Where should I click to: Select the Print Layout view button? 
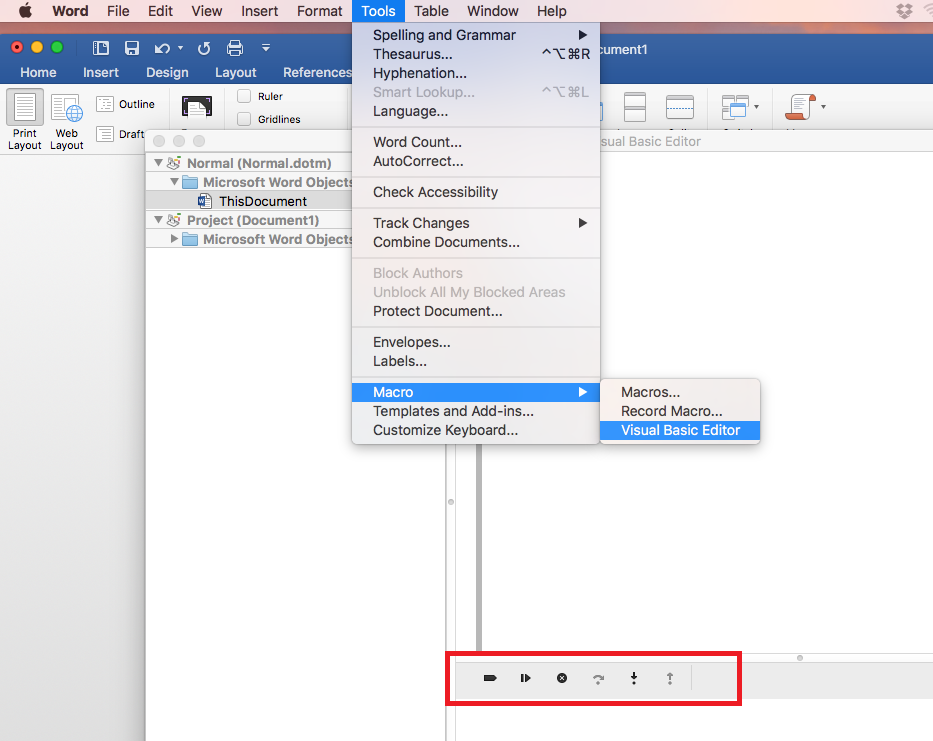point(24,120)
